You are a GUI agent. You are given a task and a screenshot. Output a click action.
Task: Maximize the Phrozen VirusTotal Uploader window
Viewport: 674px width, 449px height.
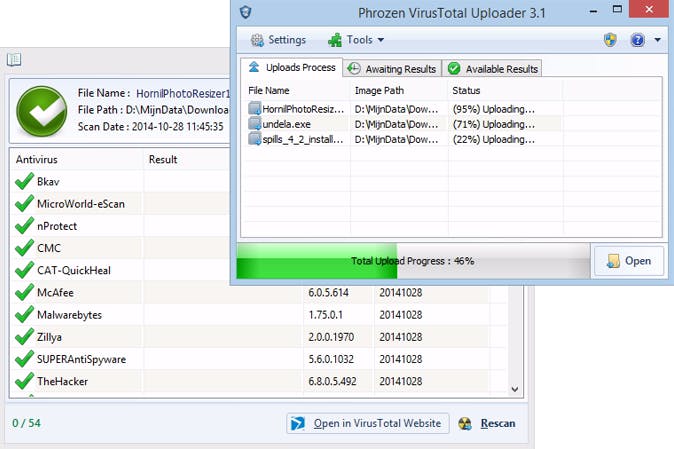point(617,9)
